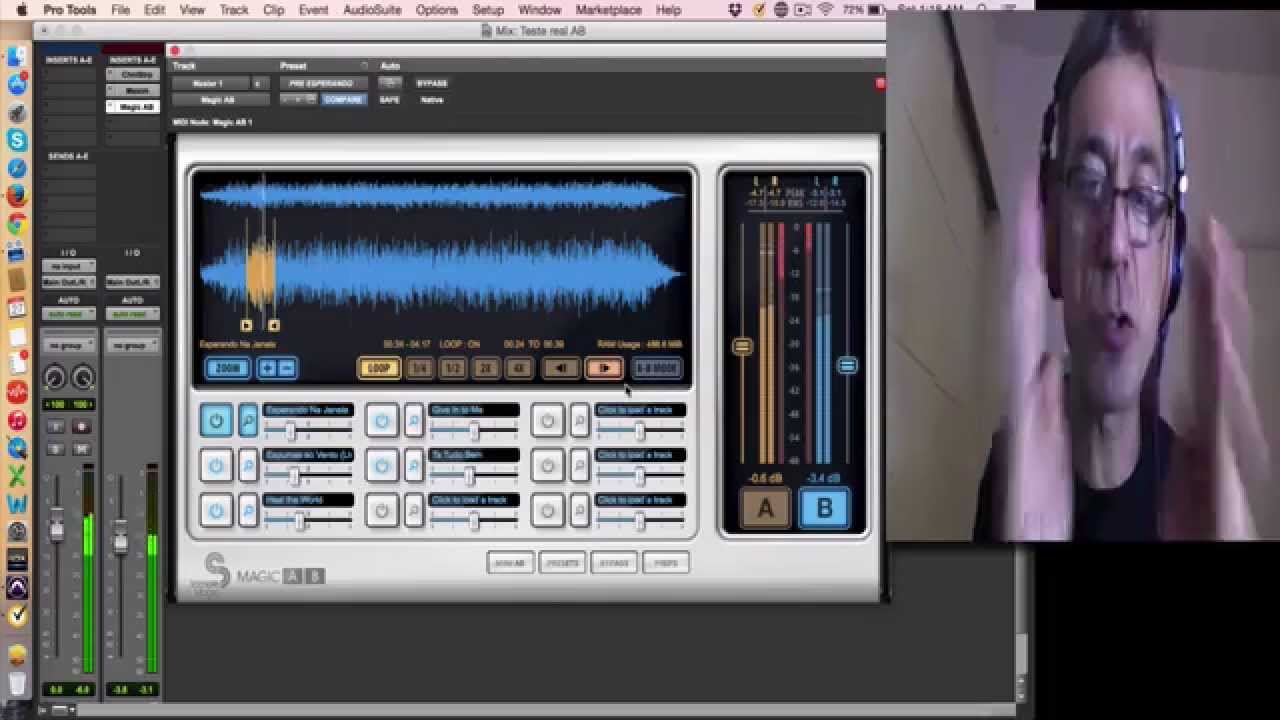Click the waveform zoom-out minus button

click(286, 368)
